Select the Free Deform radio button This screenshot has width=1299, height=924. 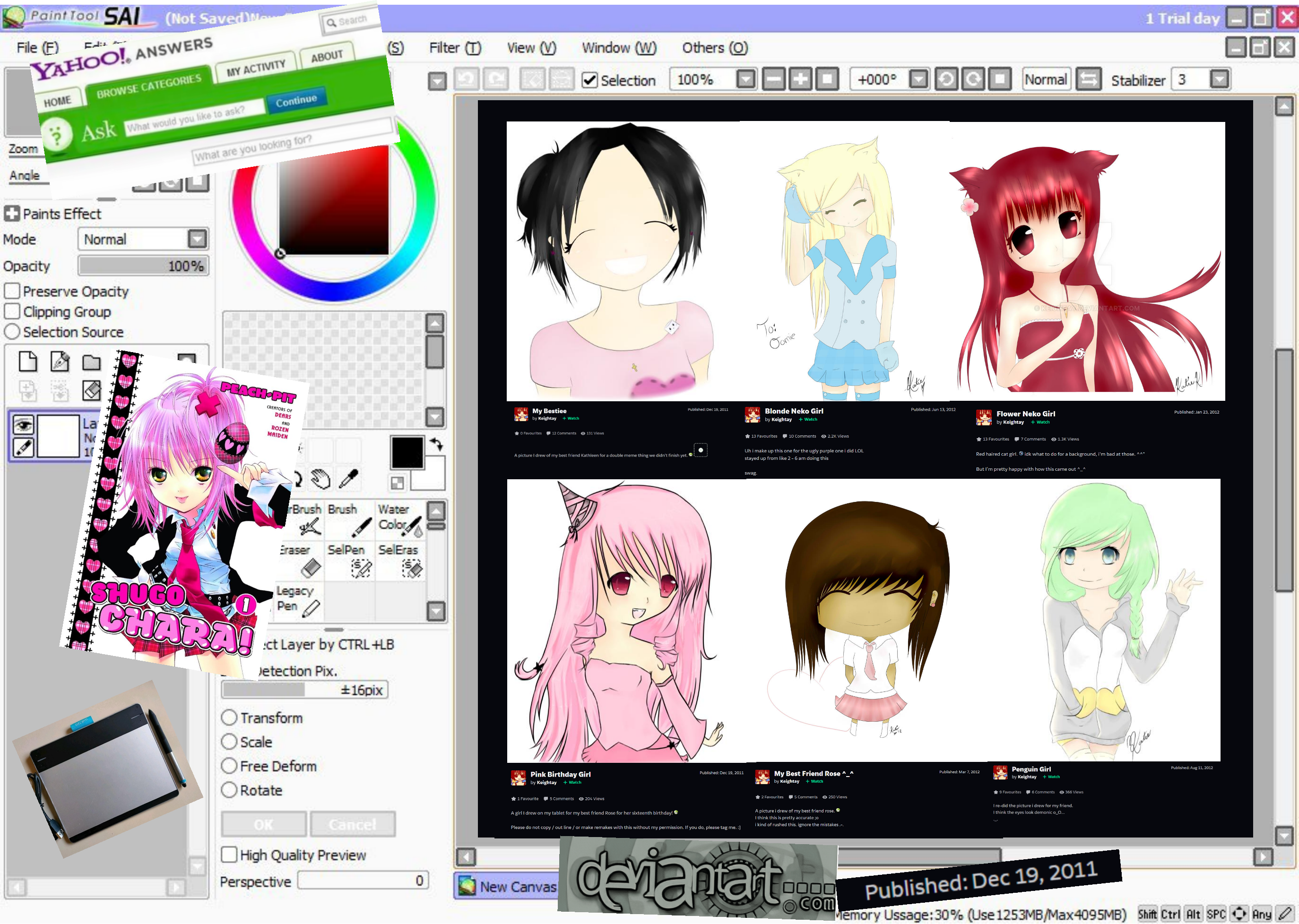[229, 766]
